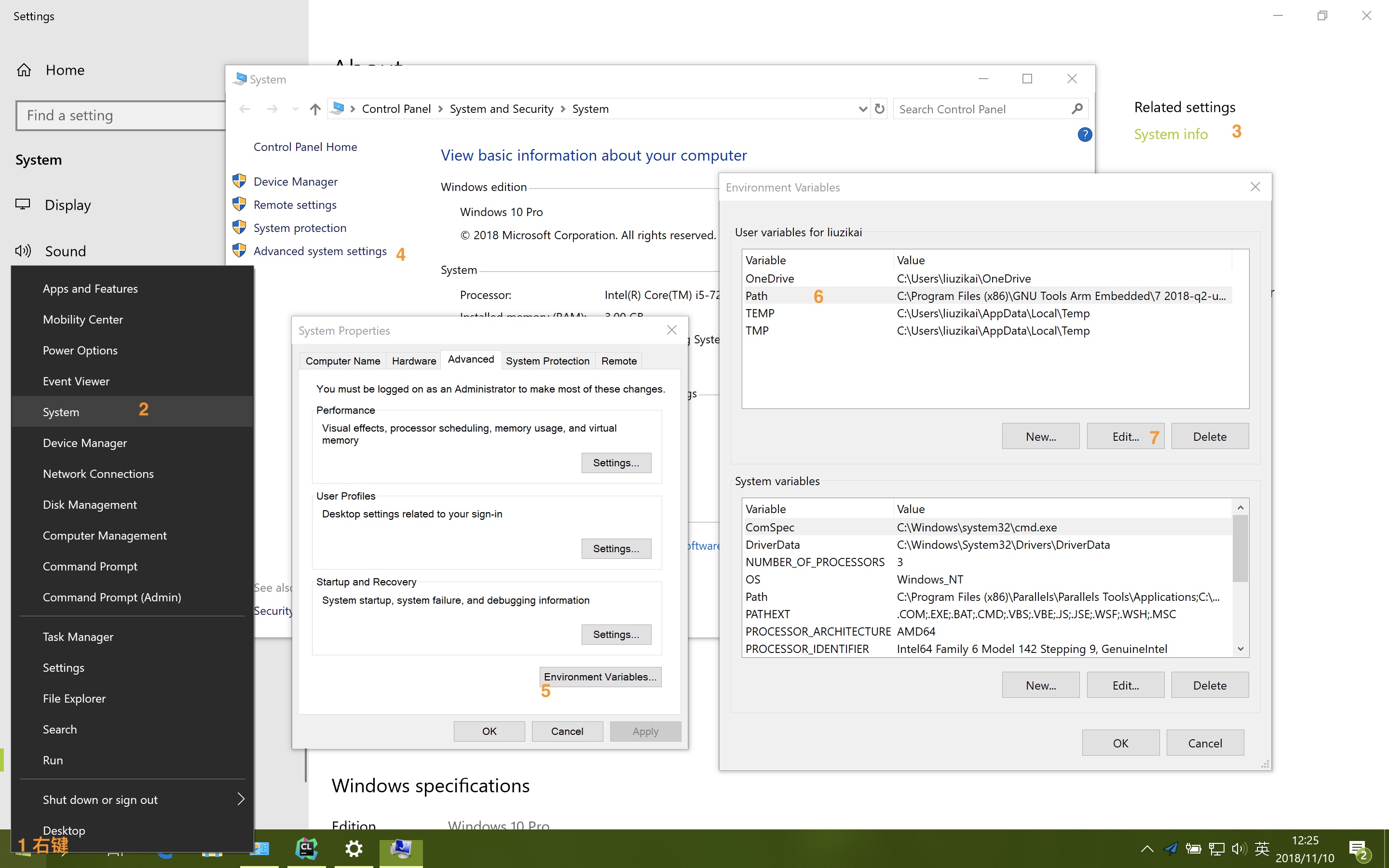Screen dimensions: 1389x868
Task: Open the Settings gear icon in taskbar
Action: tap(354, 849)
